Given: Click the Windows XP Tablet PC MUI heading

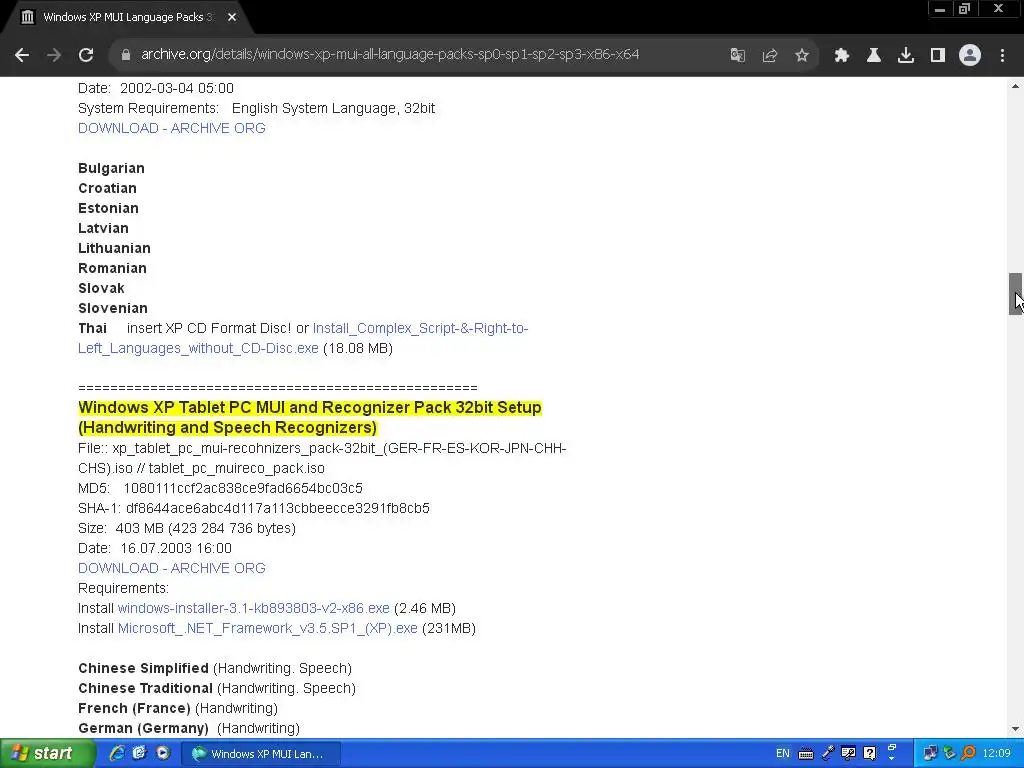Looking at the screenshot, I should [x=310, y=417].
